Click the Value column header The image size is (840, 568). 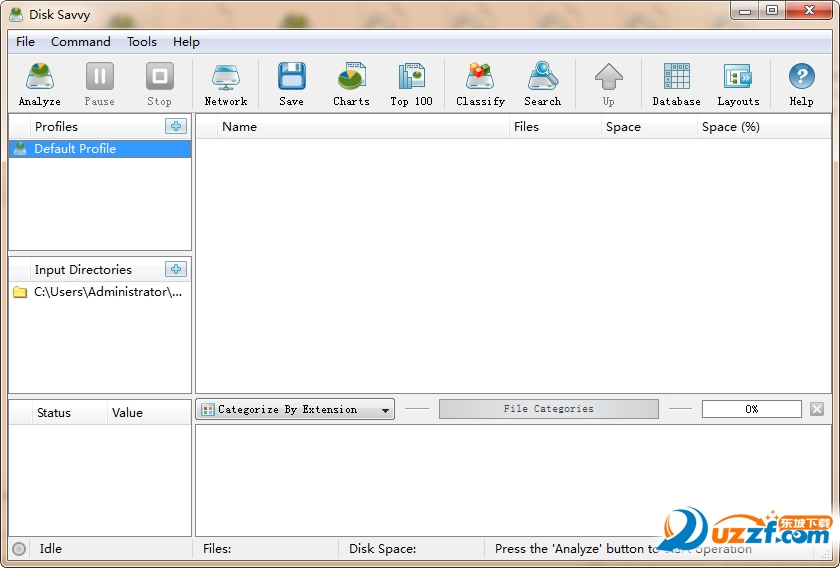(149, 413)
